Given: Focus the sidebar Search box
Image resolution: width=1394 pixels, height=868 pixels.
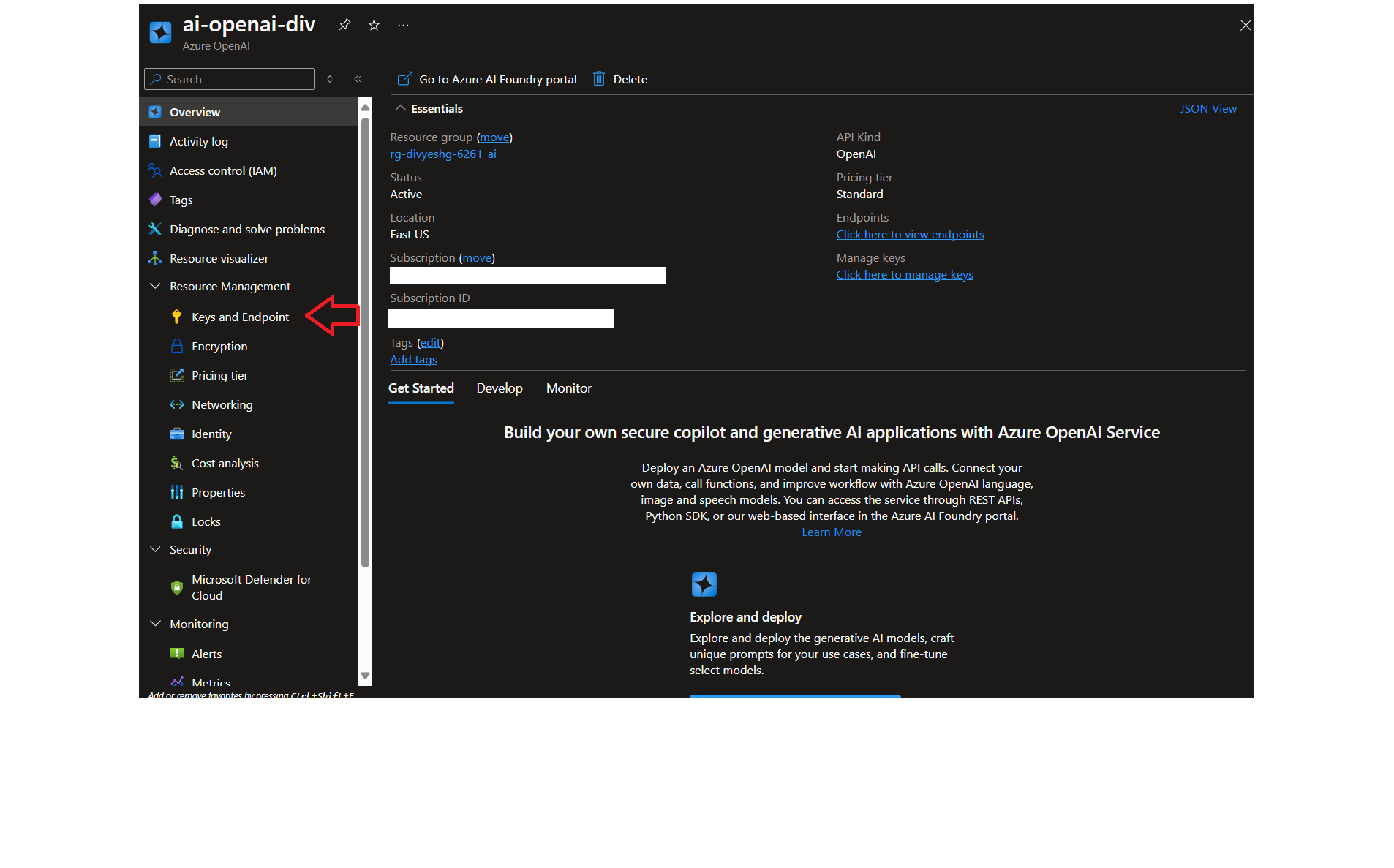Looking at the screenshot, I should [x=230, y=79].
